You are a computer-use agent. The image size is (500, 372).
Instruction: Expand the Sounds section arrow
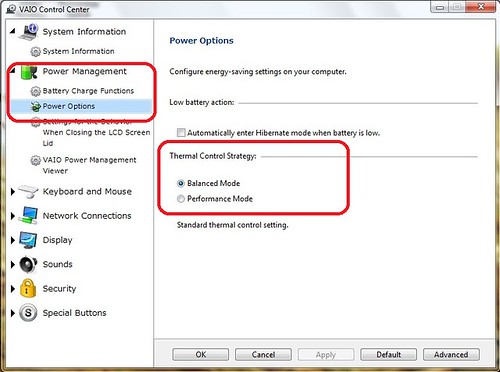pyautogui.click(x=13, y=264)
